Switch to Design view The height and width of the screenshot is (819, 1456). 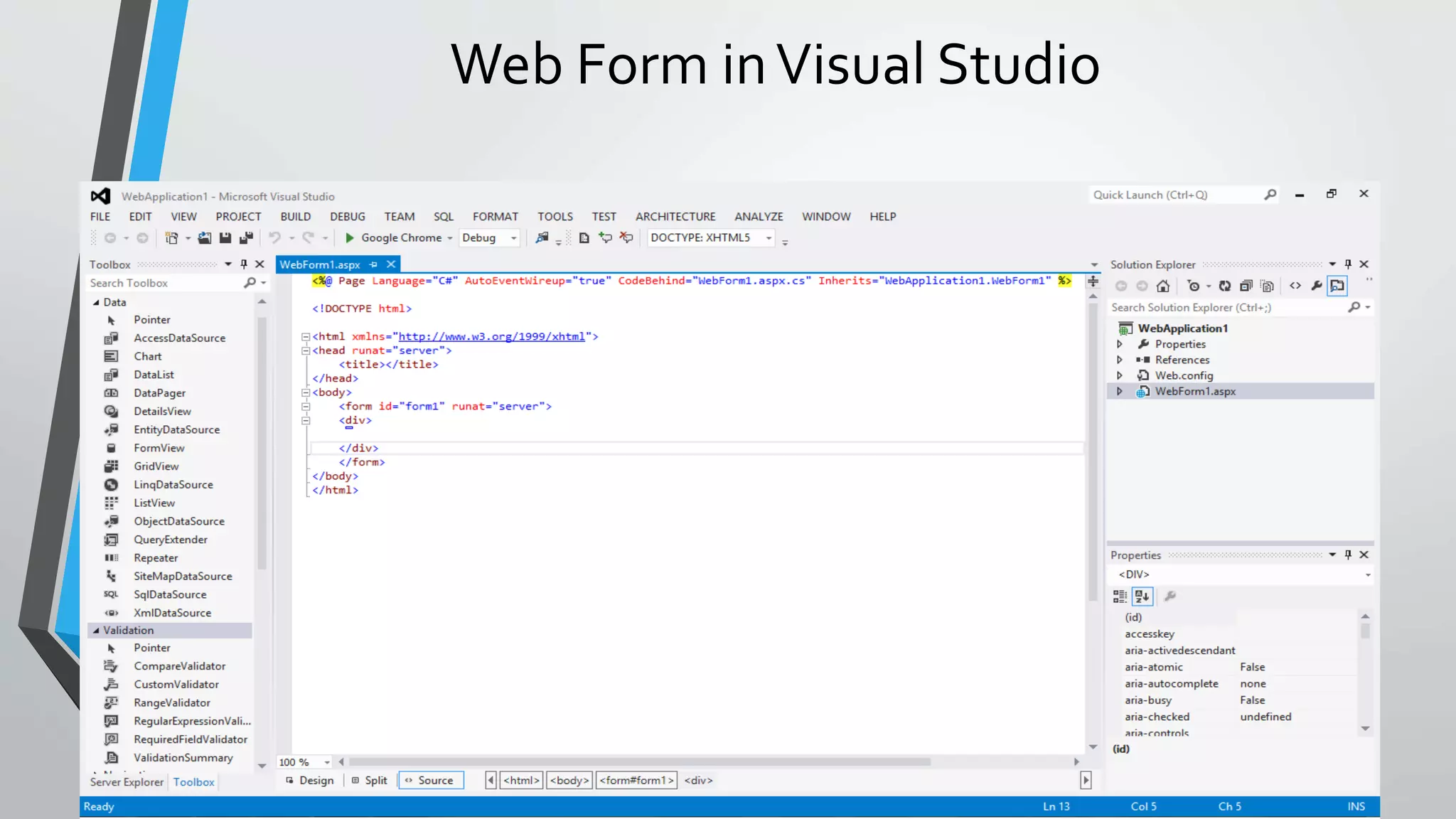coord(310,781)
